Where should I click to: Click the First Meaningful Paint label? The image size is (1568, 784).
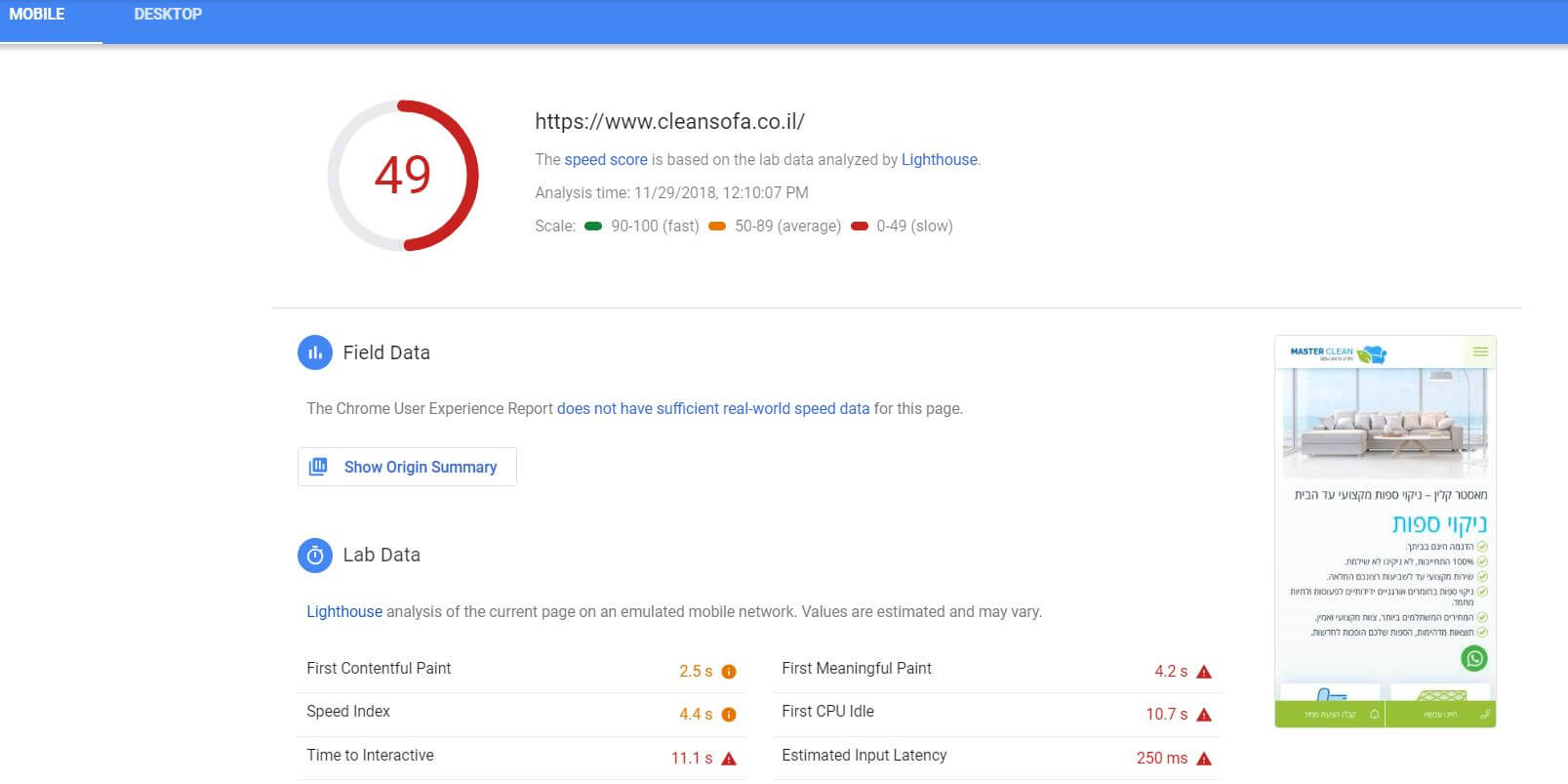[857, 669]
